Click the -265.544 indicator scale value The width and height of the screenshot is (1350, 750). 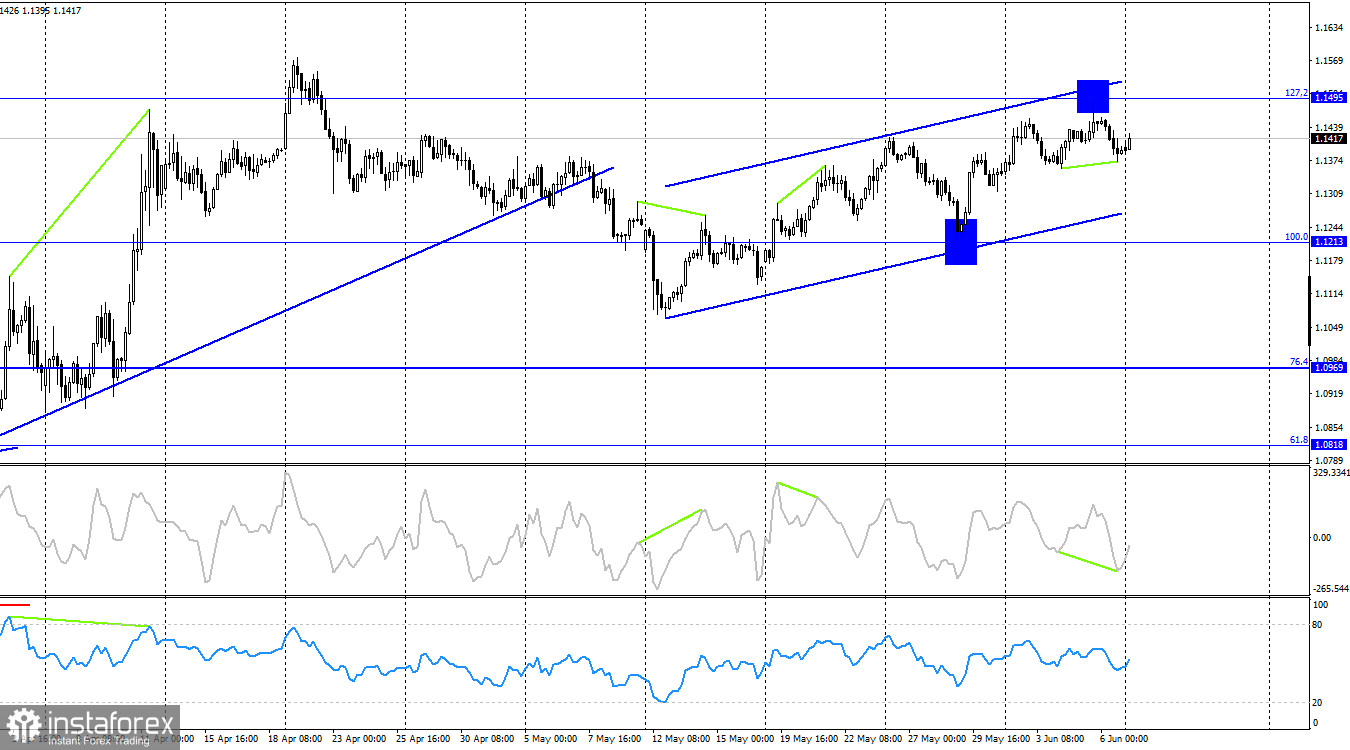click(1330, 590)
